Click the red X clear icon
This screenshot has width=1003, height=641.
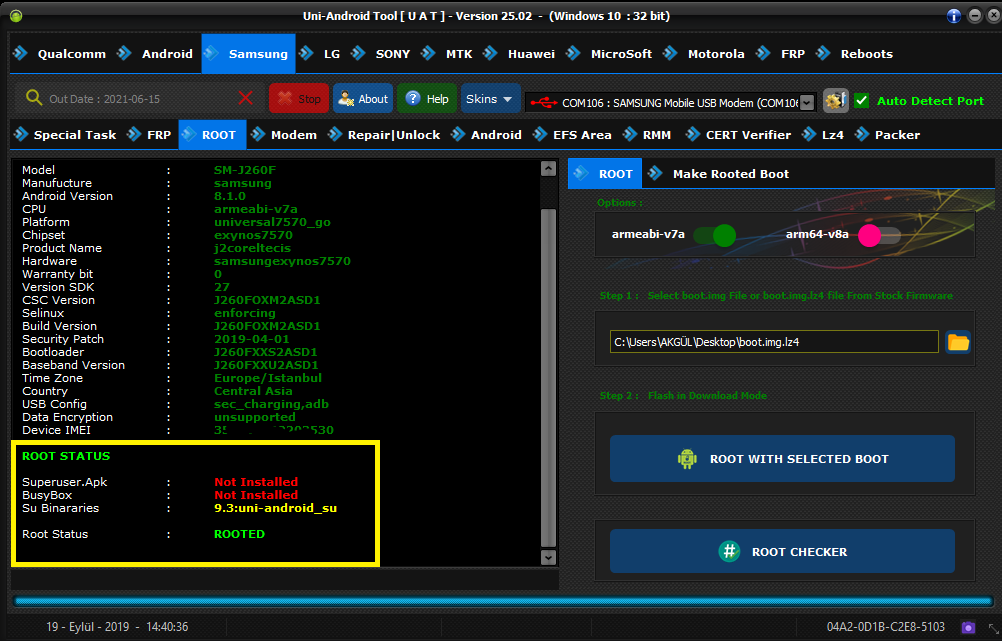(246, 98)
